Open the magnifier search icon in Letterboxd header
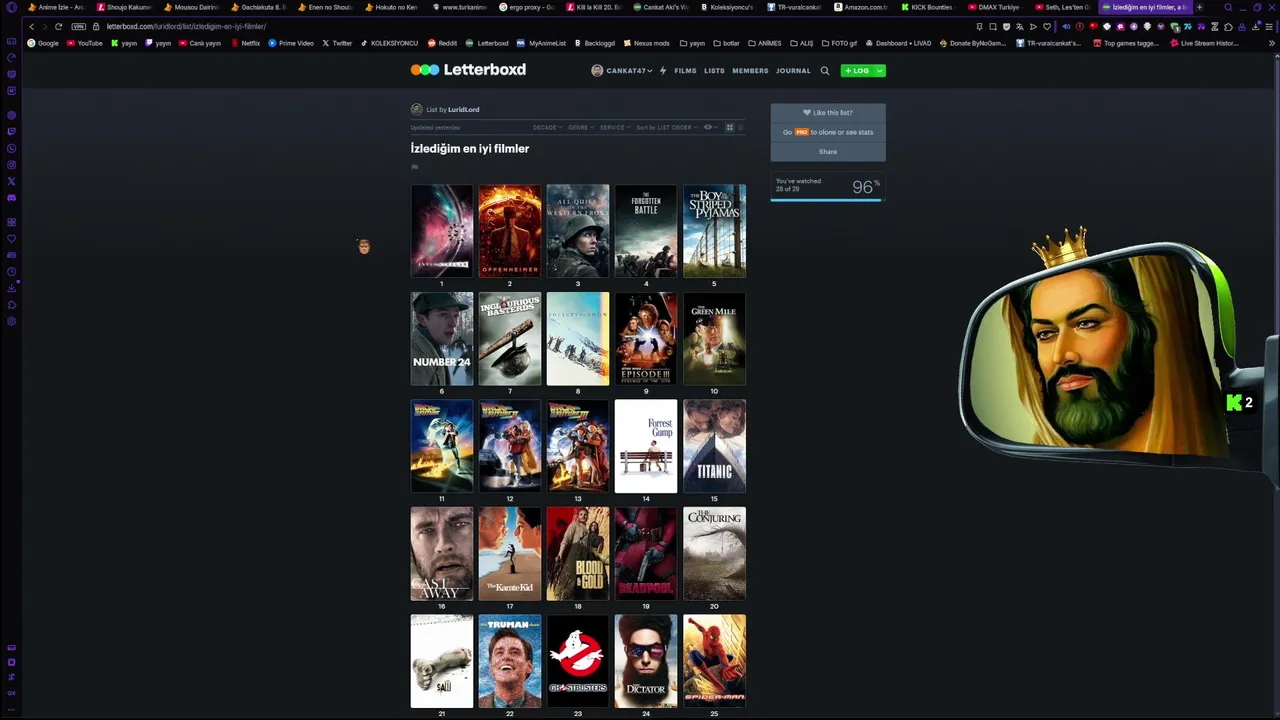The height and width of the screenshot is (720, 1280). pyautogui.click(x=825, y=71)
